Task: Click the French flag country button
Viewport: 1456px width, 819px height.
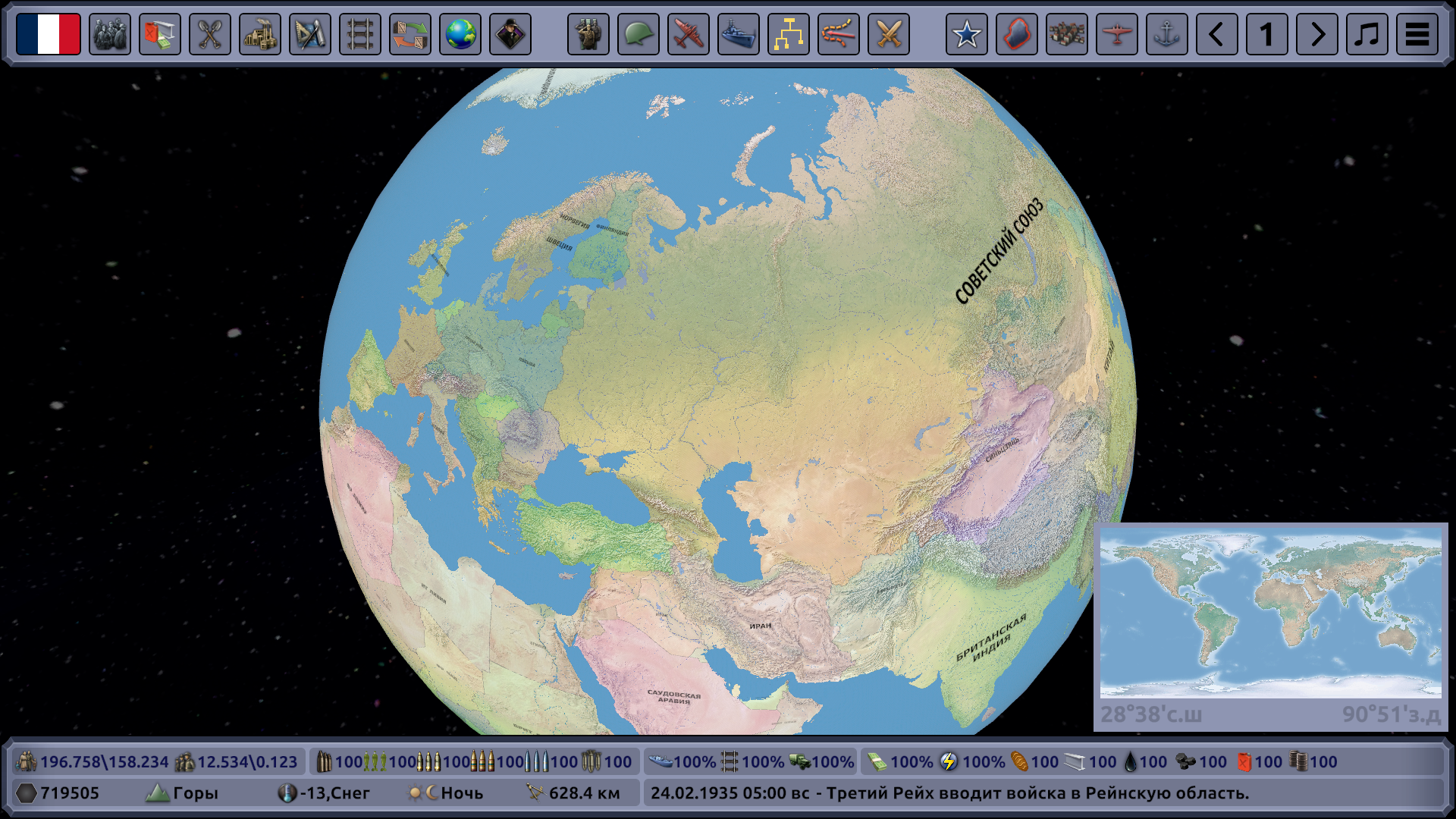Action: tap(49, 34)
